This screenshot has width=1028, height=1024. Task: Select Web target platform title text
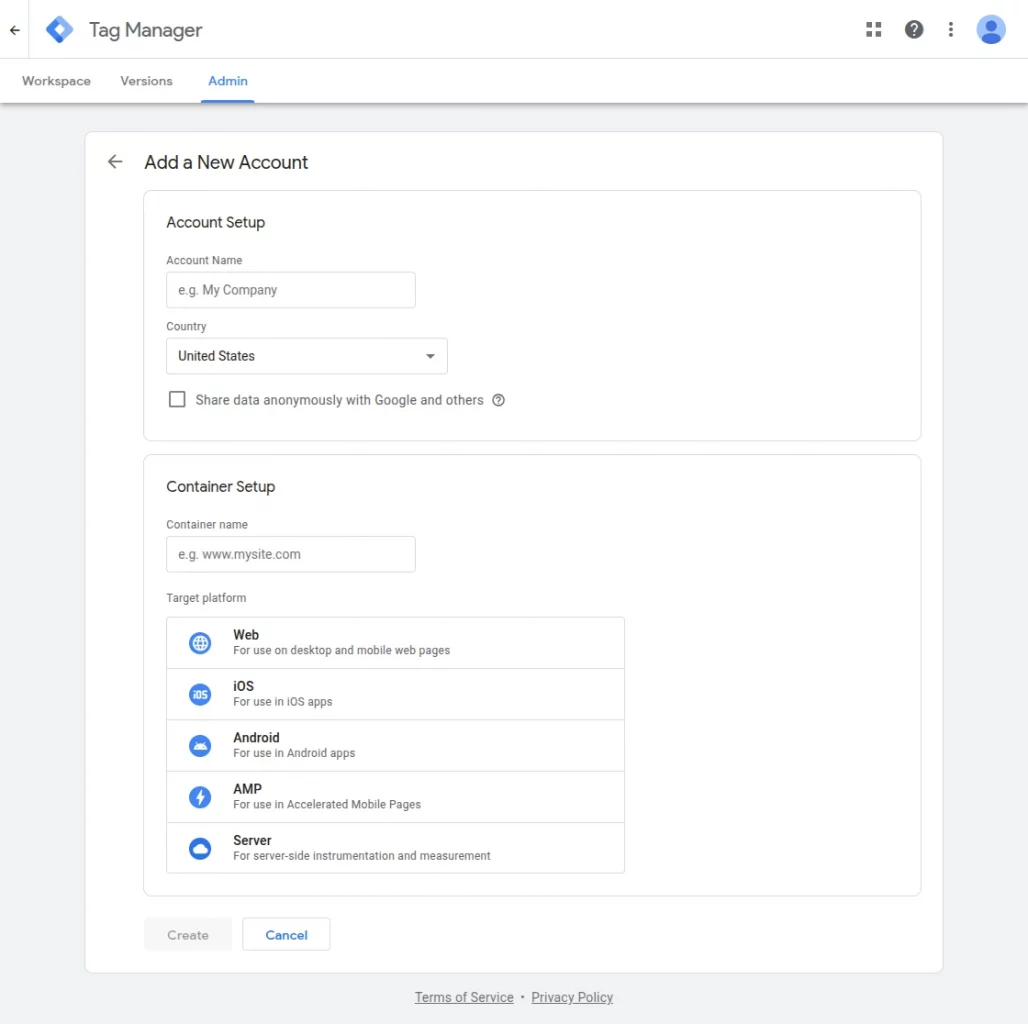[246, 635]
